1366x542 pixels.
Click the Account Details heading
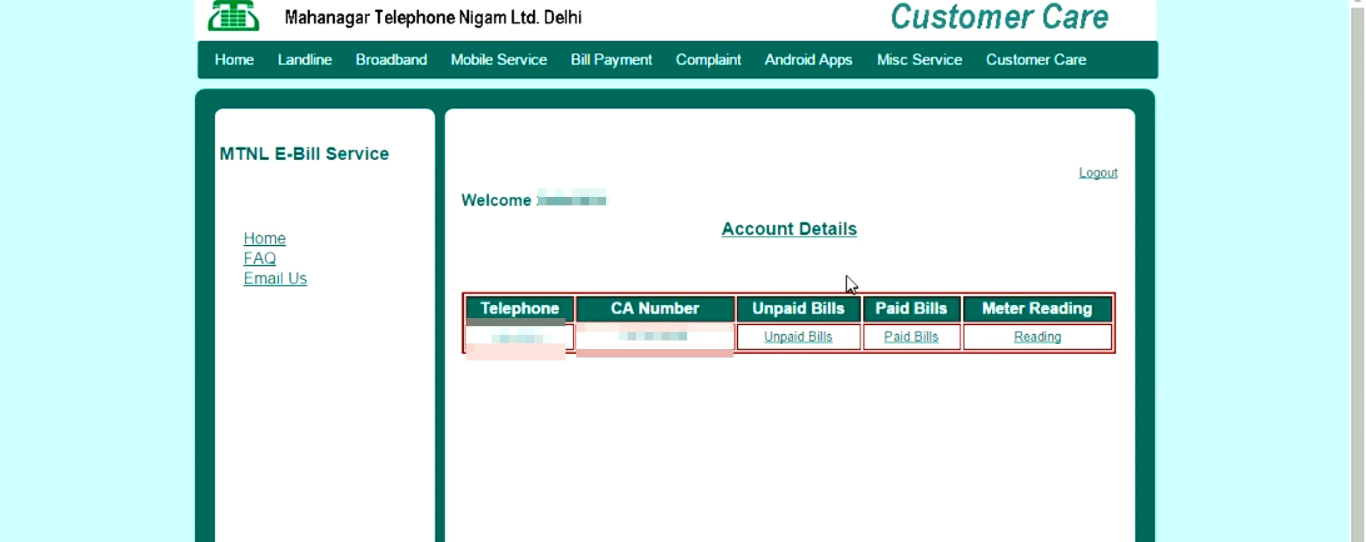coord(789,229)
